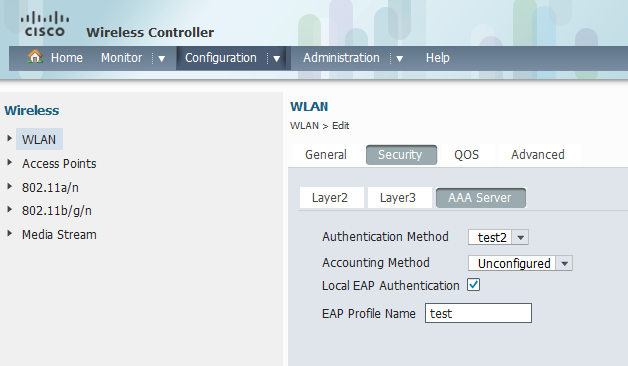Click the Authentication Method label
This screenshot has height=366, width=628.
coord(385,237)
